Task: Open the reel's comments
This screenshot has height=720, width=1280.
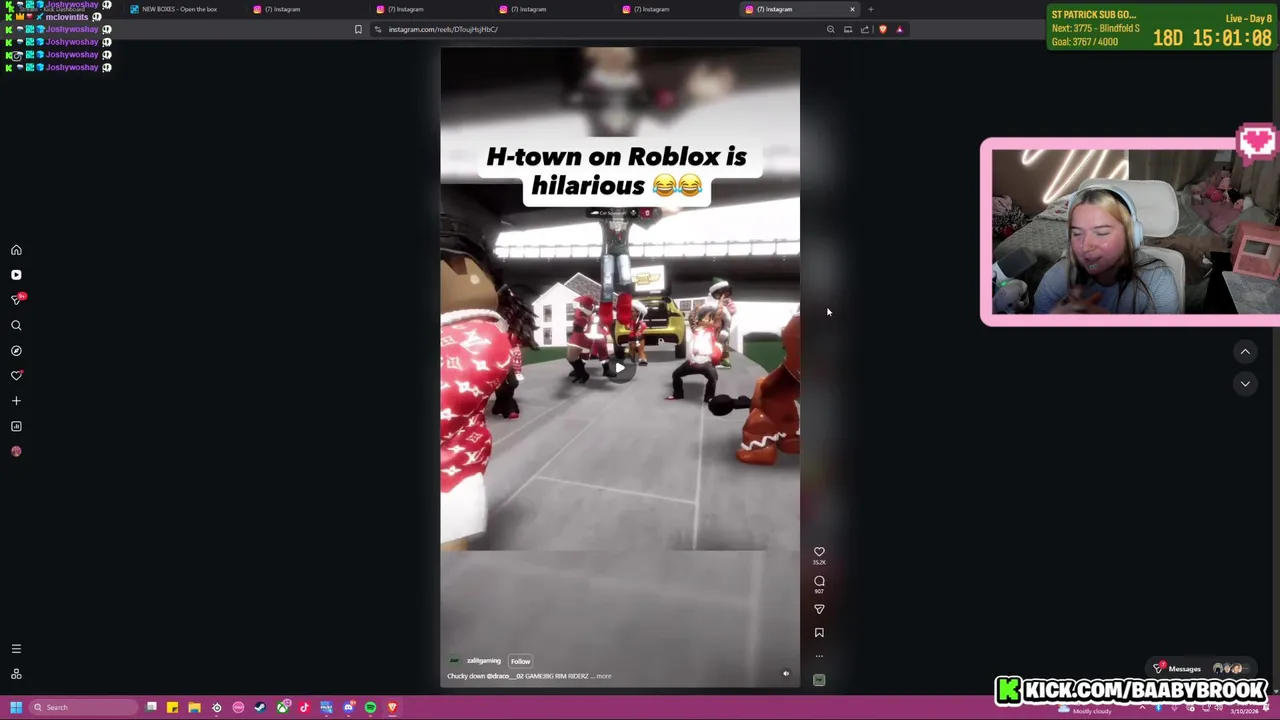Action: click(x=819, y=581)
